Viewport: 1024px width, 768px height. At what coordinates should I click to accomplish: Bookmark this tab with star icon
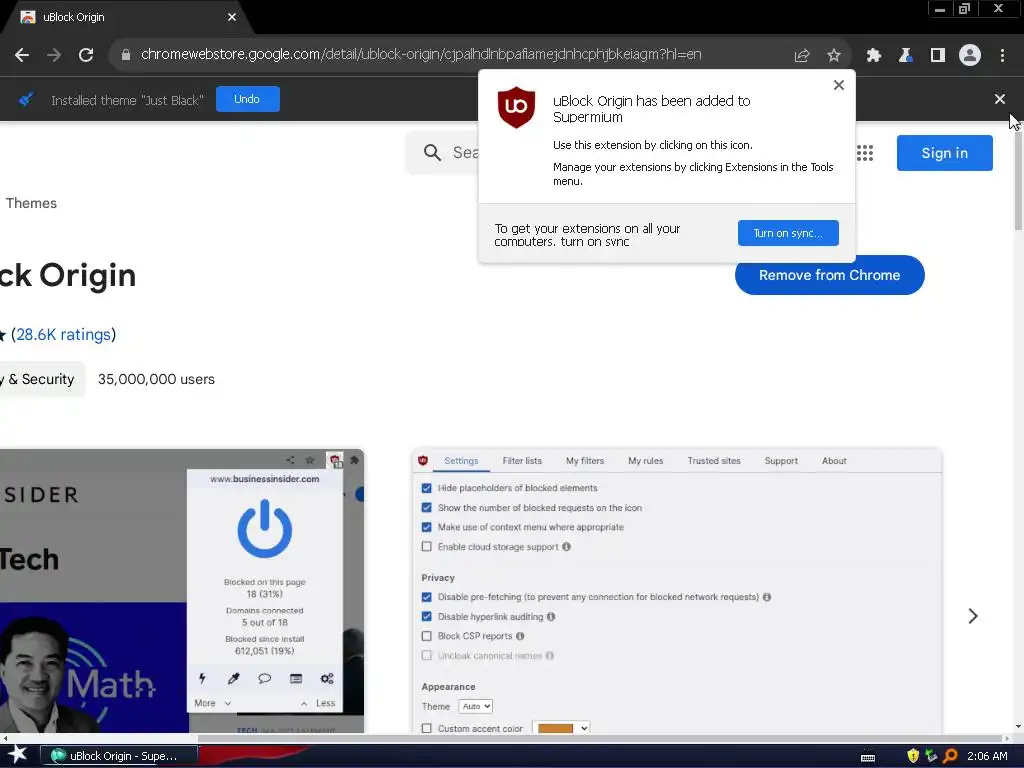(834, 55)
